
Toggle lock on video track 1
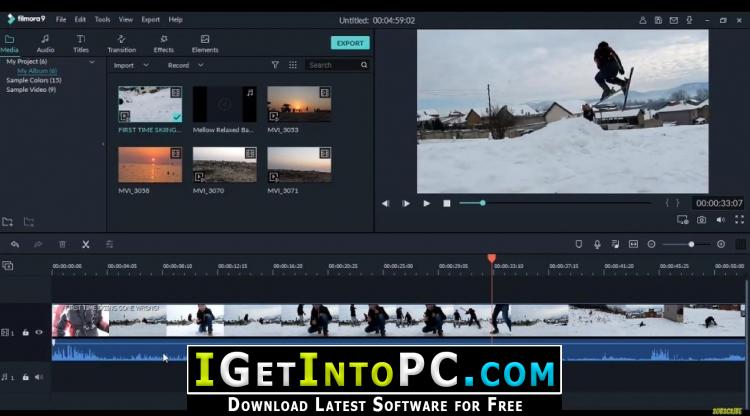(25, 332)
